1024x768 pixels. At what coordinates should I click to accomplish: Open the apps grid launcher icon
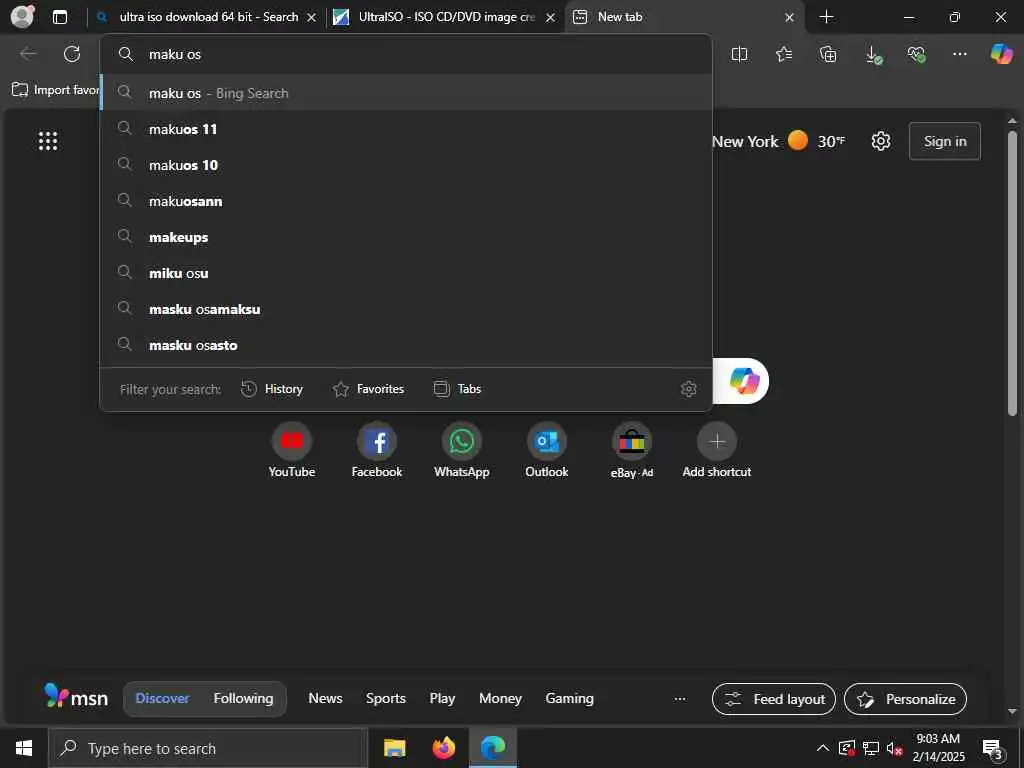click(x=48, y=141)
